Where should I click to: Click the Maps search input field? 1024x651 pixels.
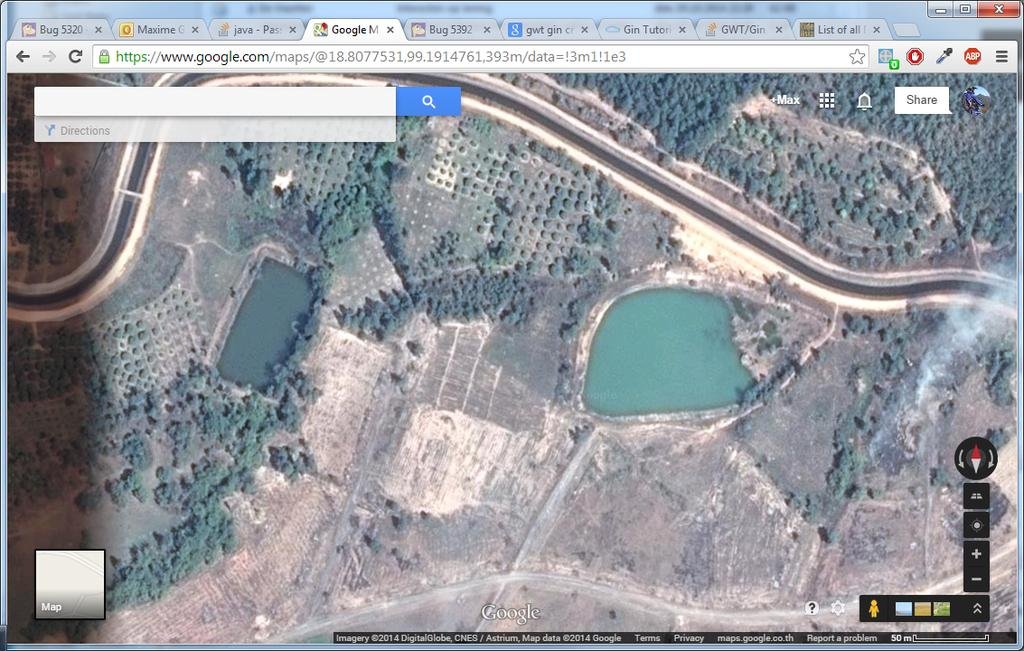(215, 101)
